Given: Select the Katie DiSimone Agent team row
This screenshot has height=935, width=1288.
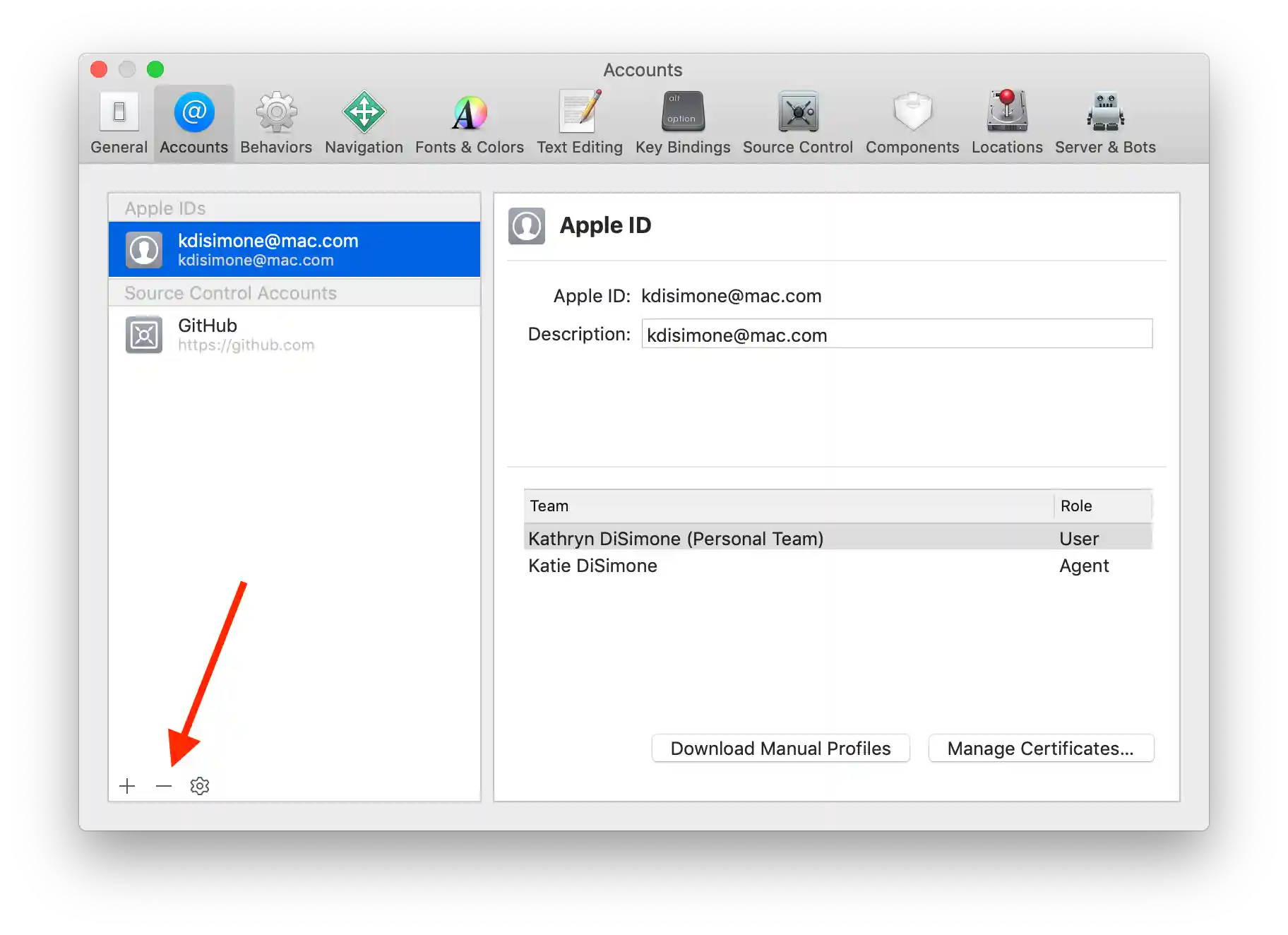Looking at the screenshot, I should 837,566.
